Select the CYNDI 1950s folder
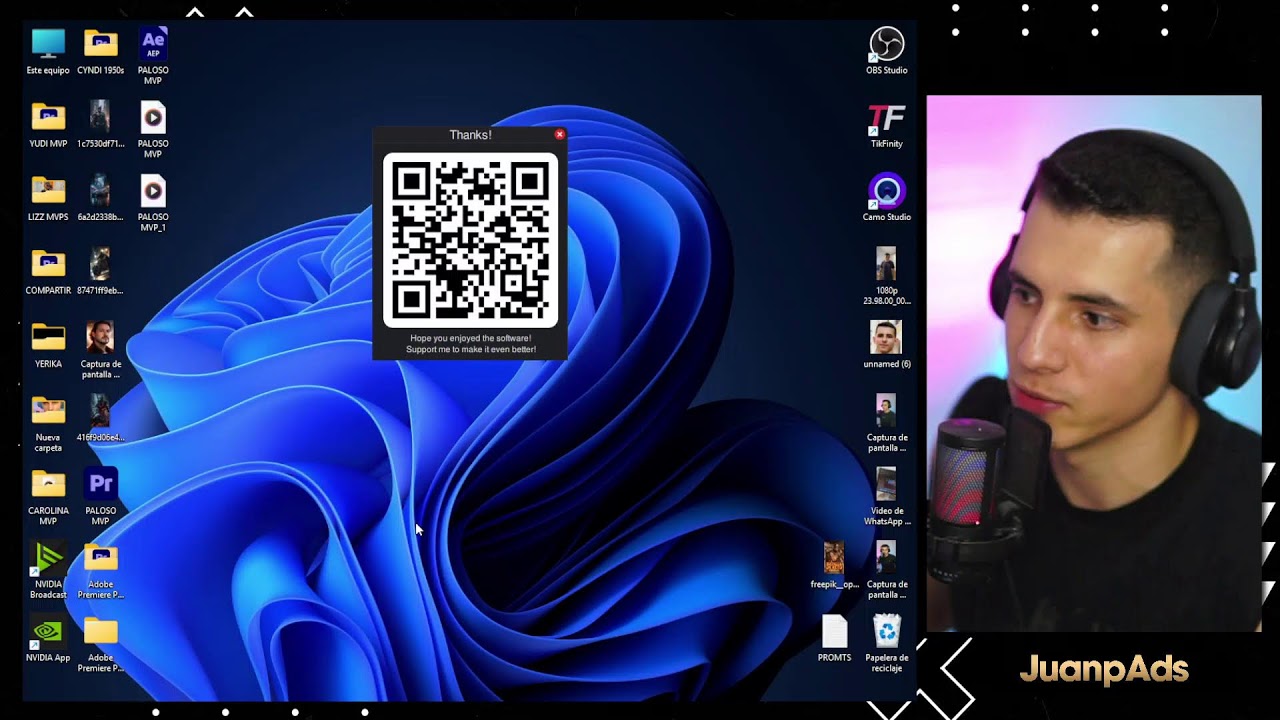 coord(100,52)
